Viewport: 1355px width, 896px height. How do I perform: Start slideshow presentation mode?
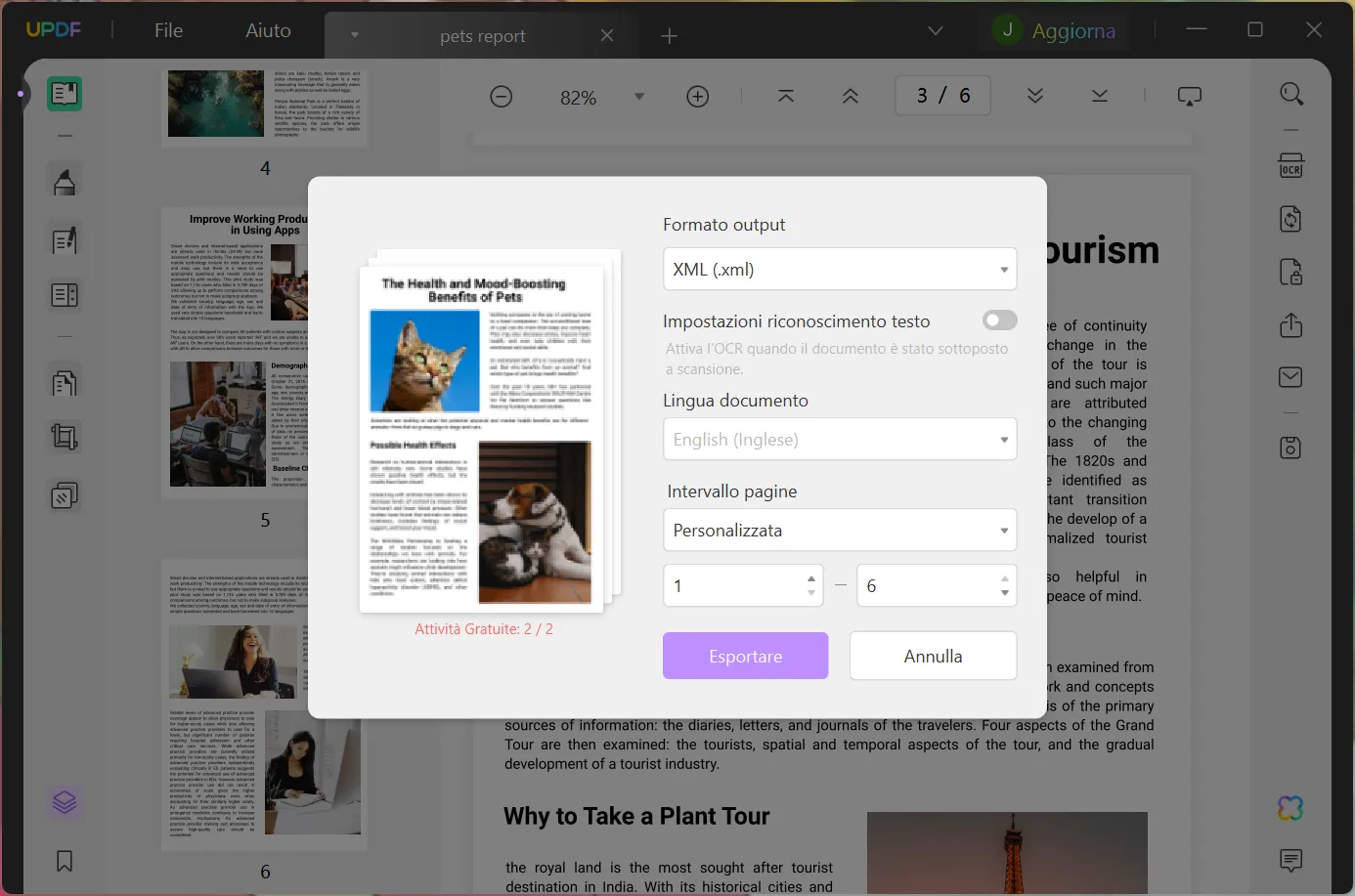(x=1190, y=96)
